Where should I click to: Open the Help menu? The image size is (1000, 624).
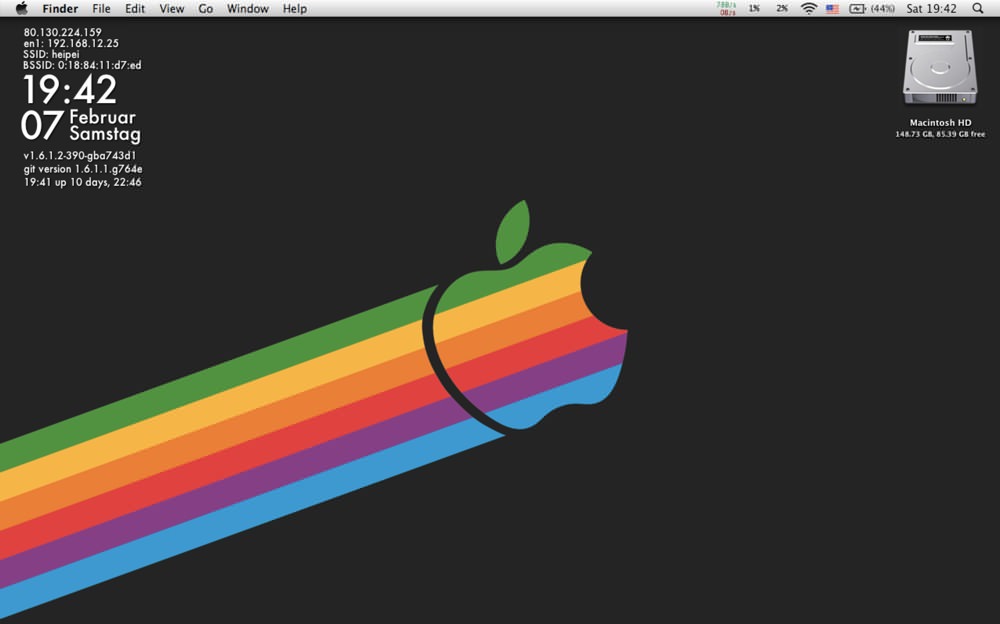click(x=295, y=8)
